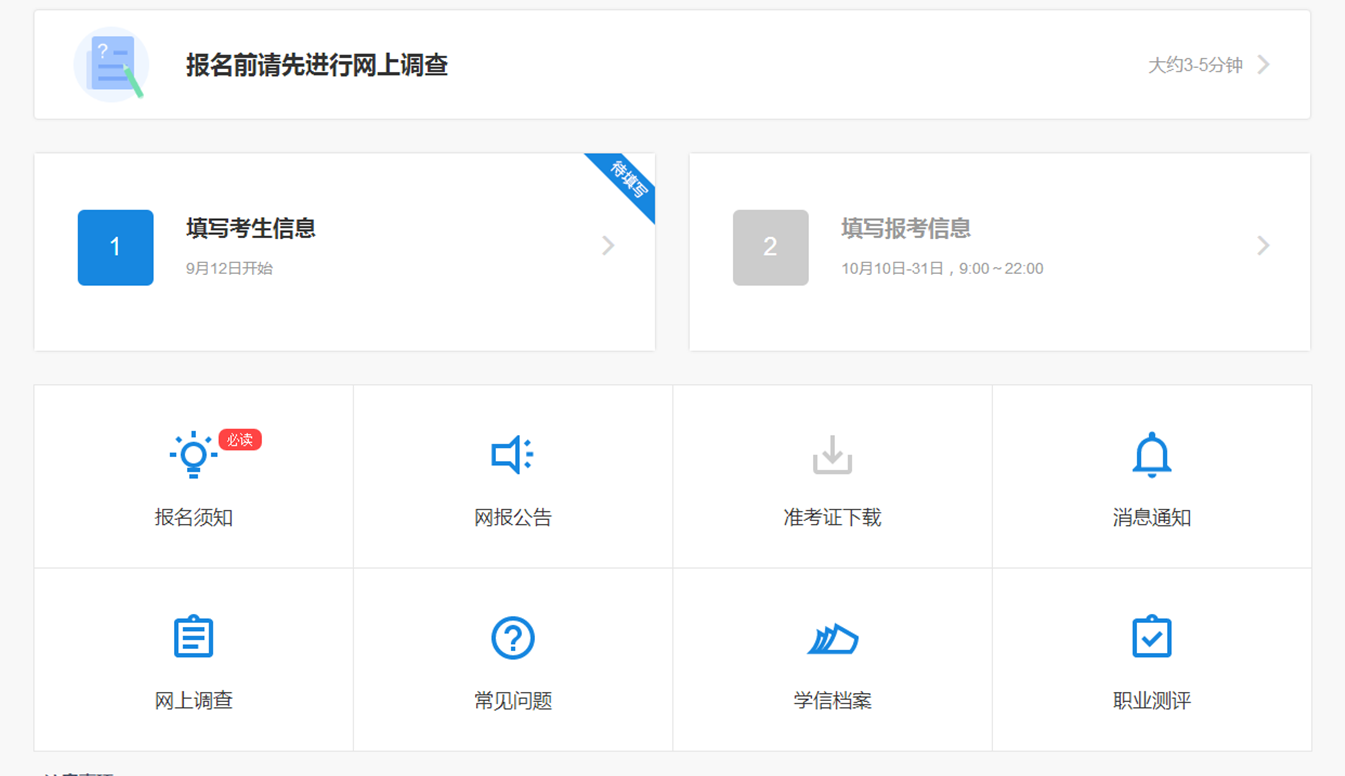Click the lightbulb icon for 报名须知
This screenshot has width=1345, height=776.
coord(193,455)
